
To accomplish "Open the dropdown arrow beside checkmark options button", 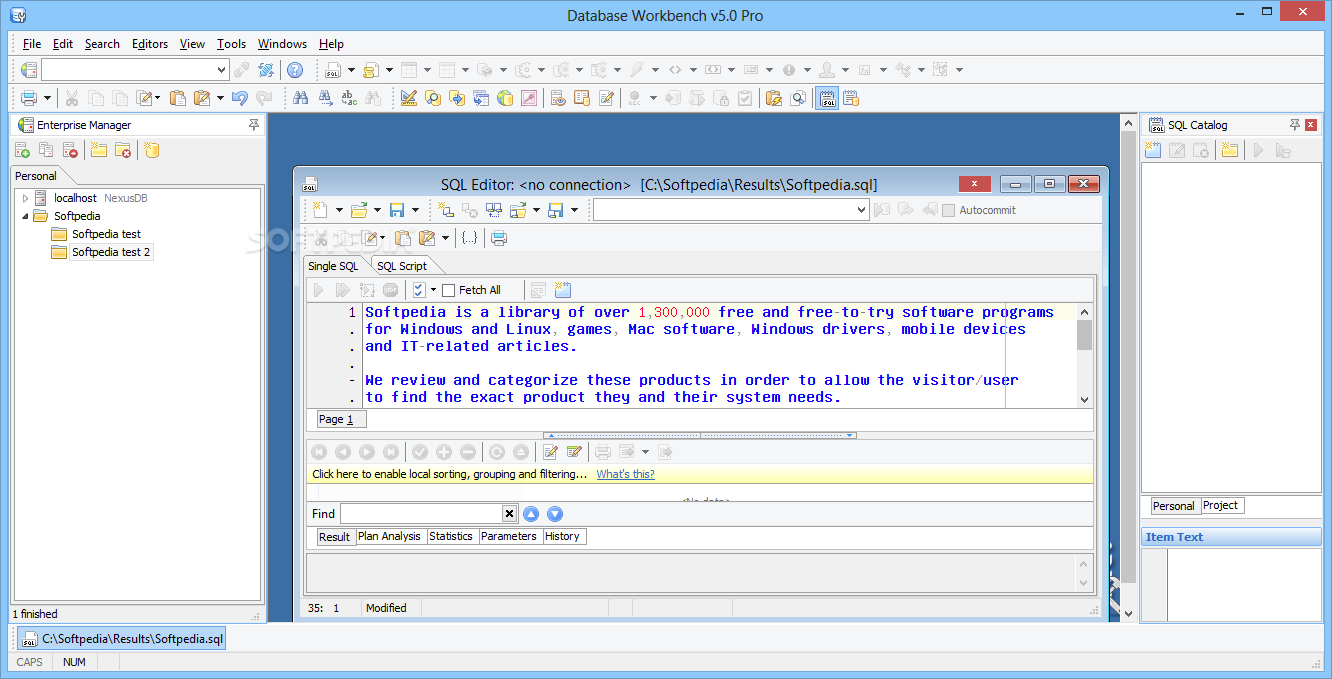I will coord(433,290).
